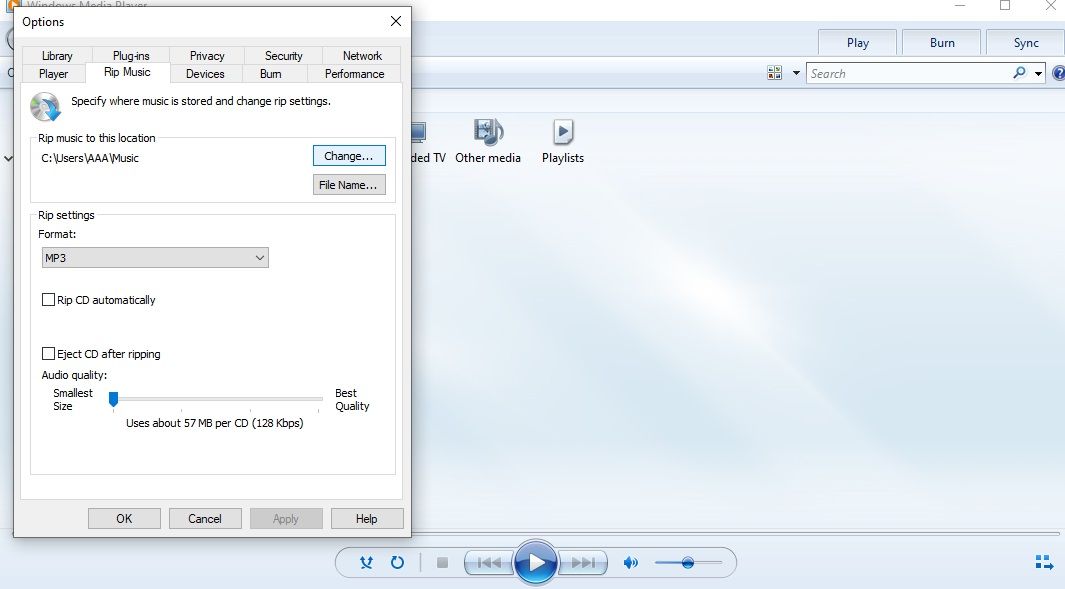Screen dimensions: 1065x589
Task: Open the Burn tab in Media Player
Action: [x=942, y=43]
